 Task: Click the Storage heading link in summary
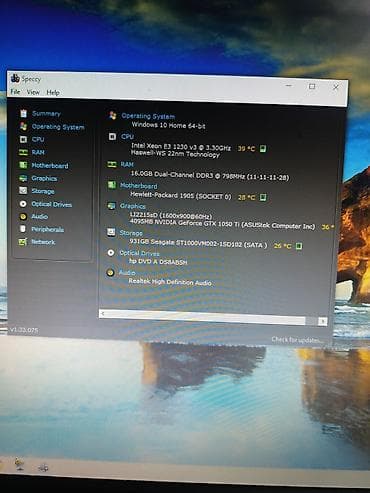pos(131,233)
